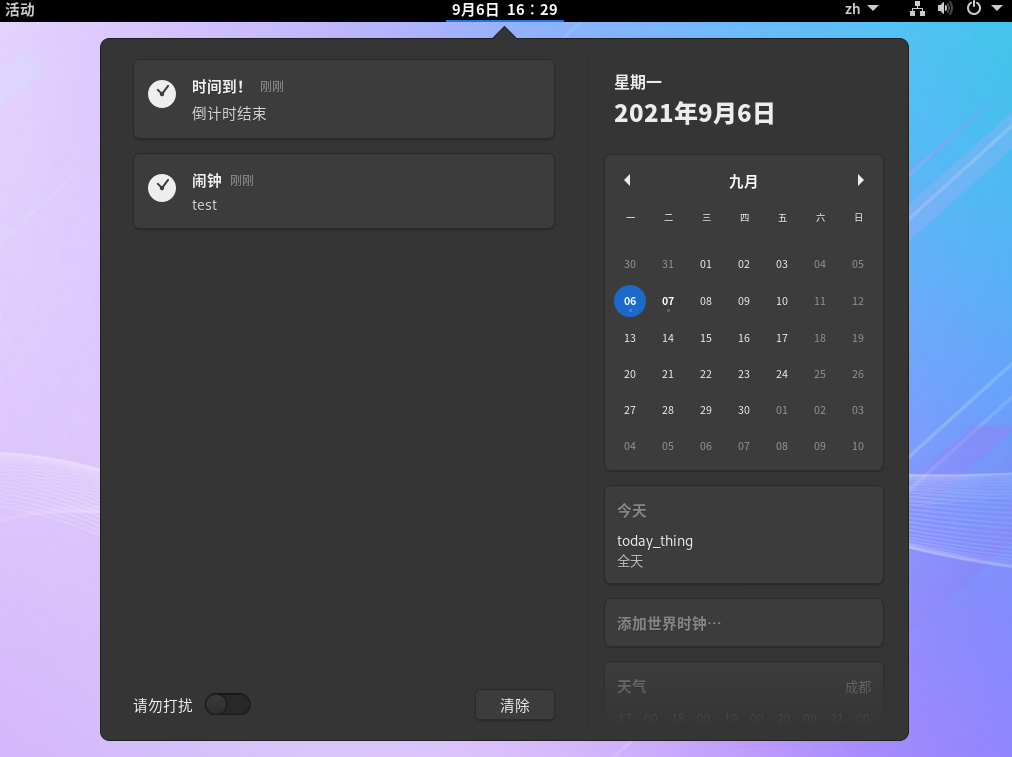Image resolution: width=1012 pixels, height=757 pixels.
Task: Toggle the Do Not Disturb switch
Action: [x=228, y=705]
